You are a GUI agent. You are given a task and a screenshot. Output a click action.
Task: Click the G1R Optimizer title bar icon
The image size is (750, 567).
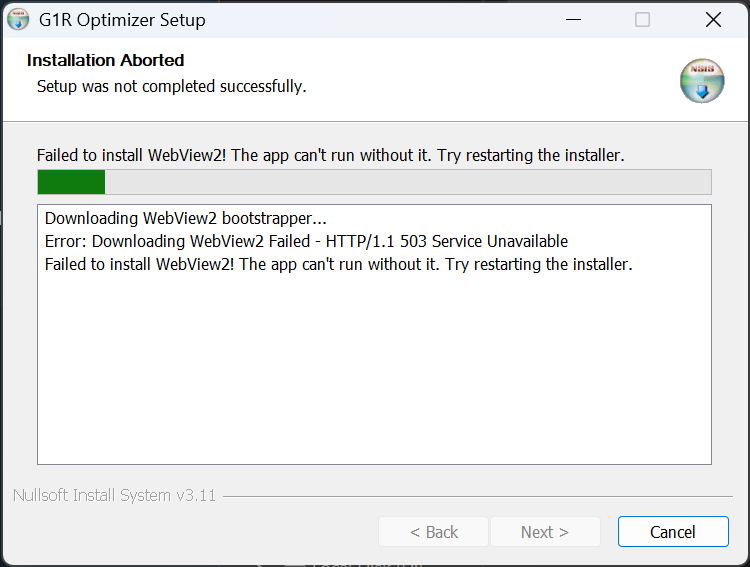click(18, 20)
